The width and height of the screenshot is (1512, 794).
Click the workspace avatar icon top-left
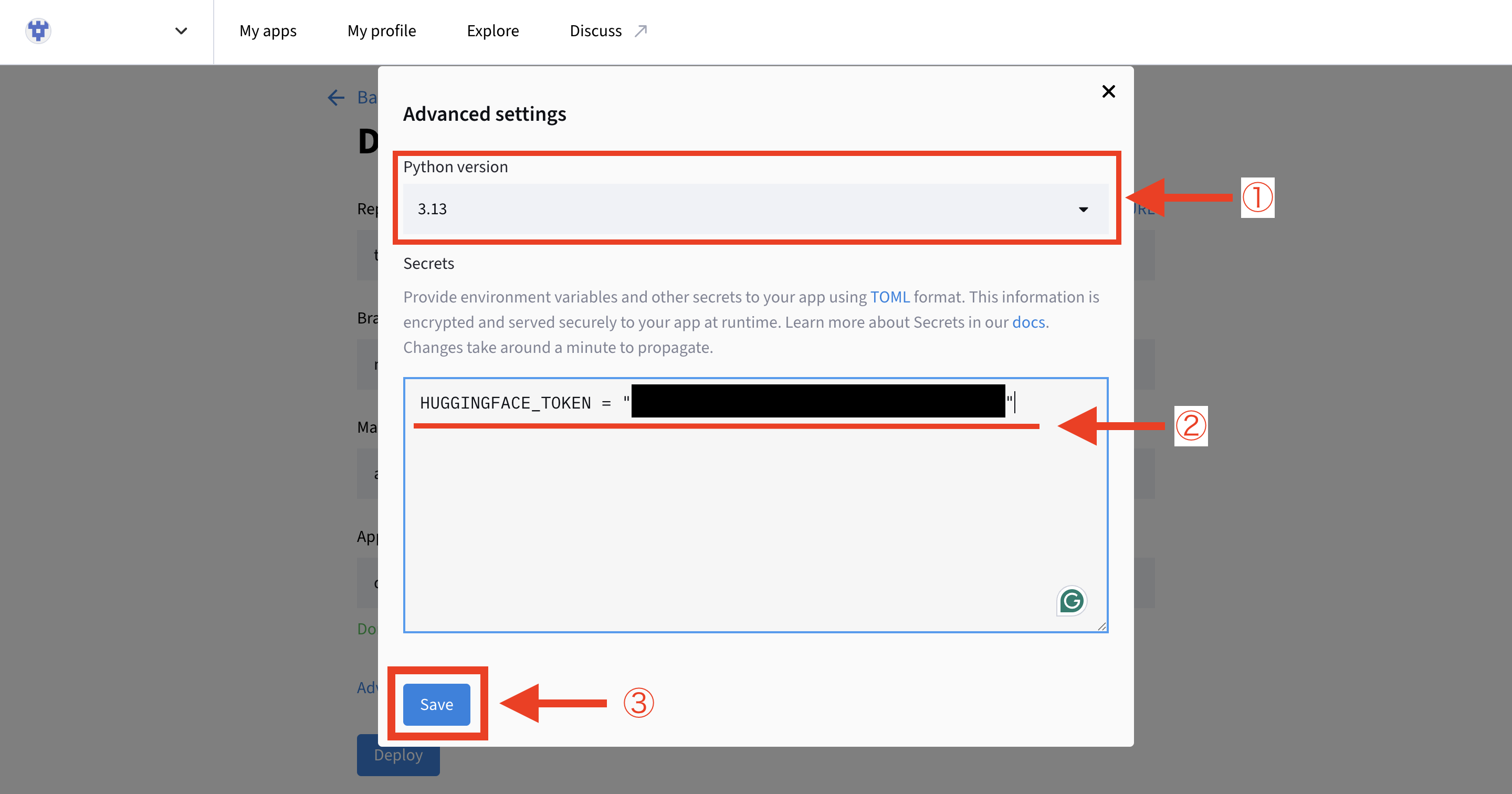38,30
